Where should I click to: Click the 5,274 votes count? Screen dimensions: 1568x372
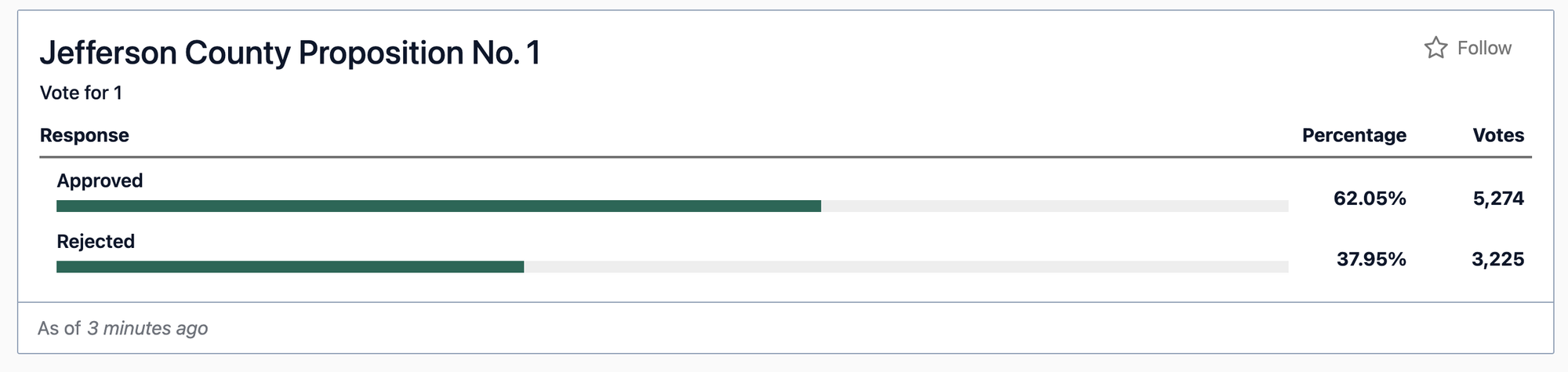[1498, 199]
